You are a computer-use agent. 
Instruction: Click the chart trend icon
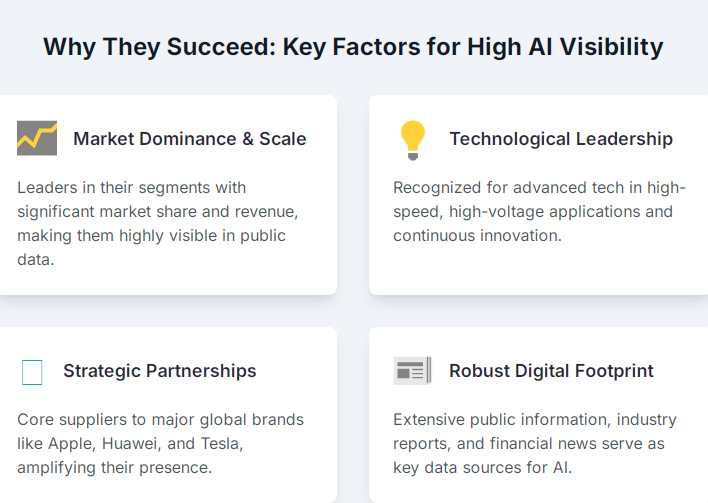tap(37, 138)
